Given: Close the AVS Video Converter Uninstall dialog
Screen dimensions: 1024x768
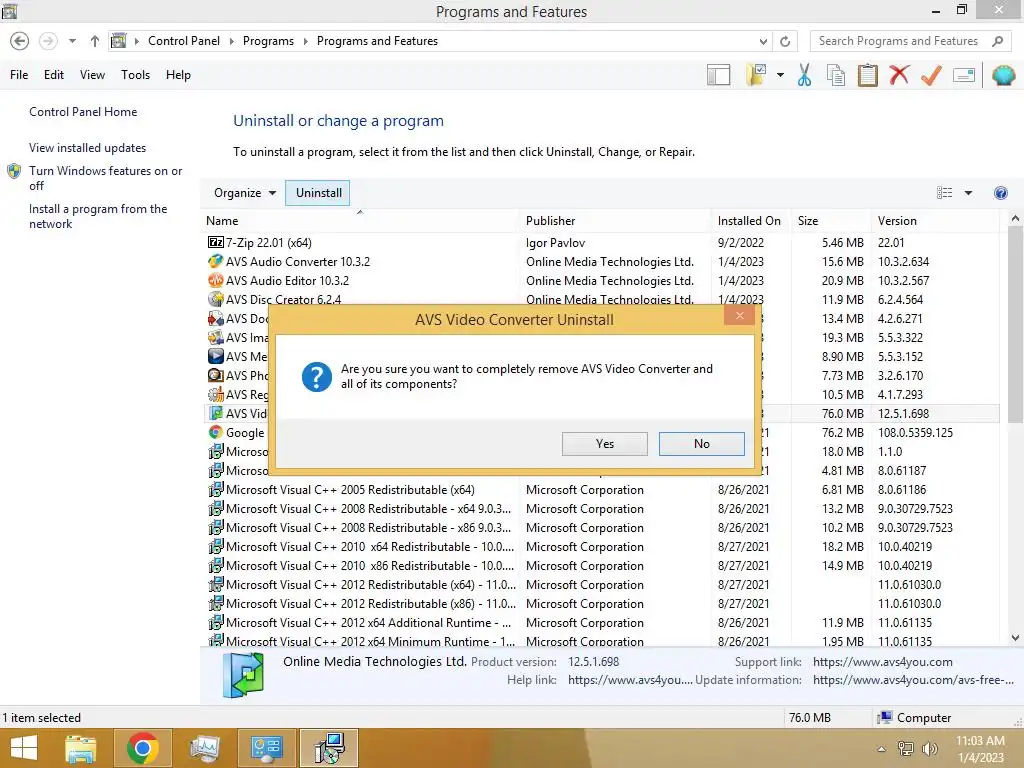Looking at the screenshot, I should 739,316.
